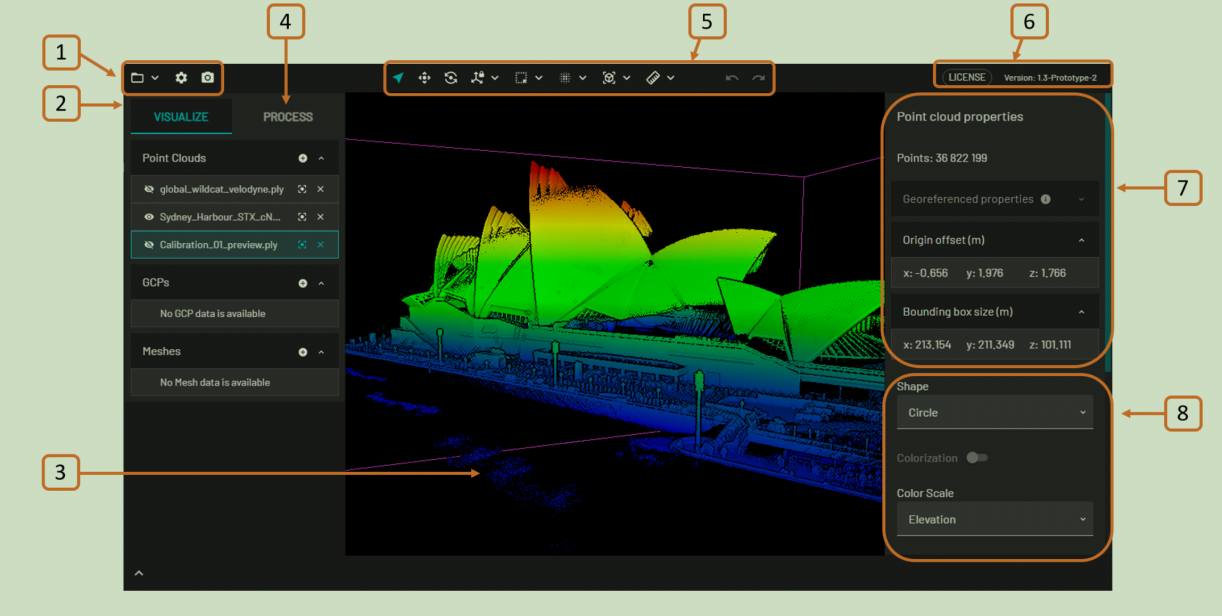Click the ruler measurement tool
Screen dimensions: 1222x616
(653, 78)
